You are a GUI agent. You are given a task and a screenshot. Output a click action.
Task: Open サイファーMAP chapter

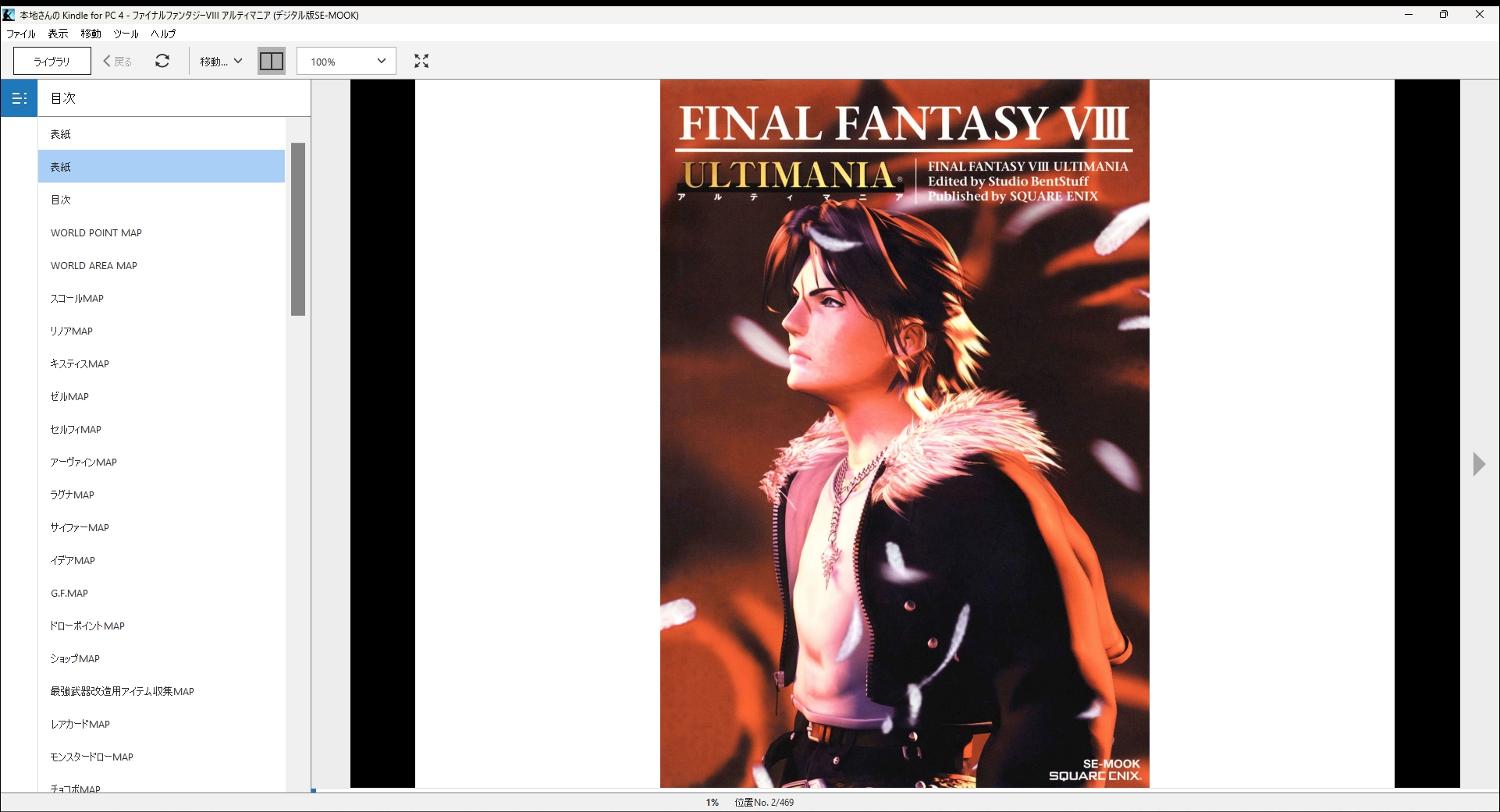[162, 527]
